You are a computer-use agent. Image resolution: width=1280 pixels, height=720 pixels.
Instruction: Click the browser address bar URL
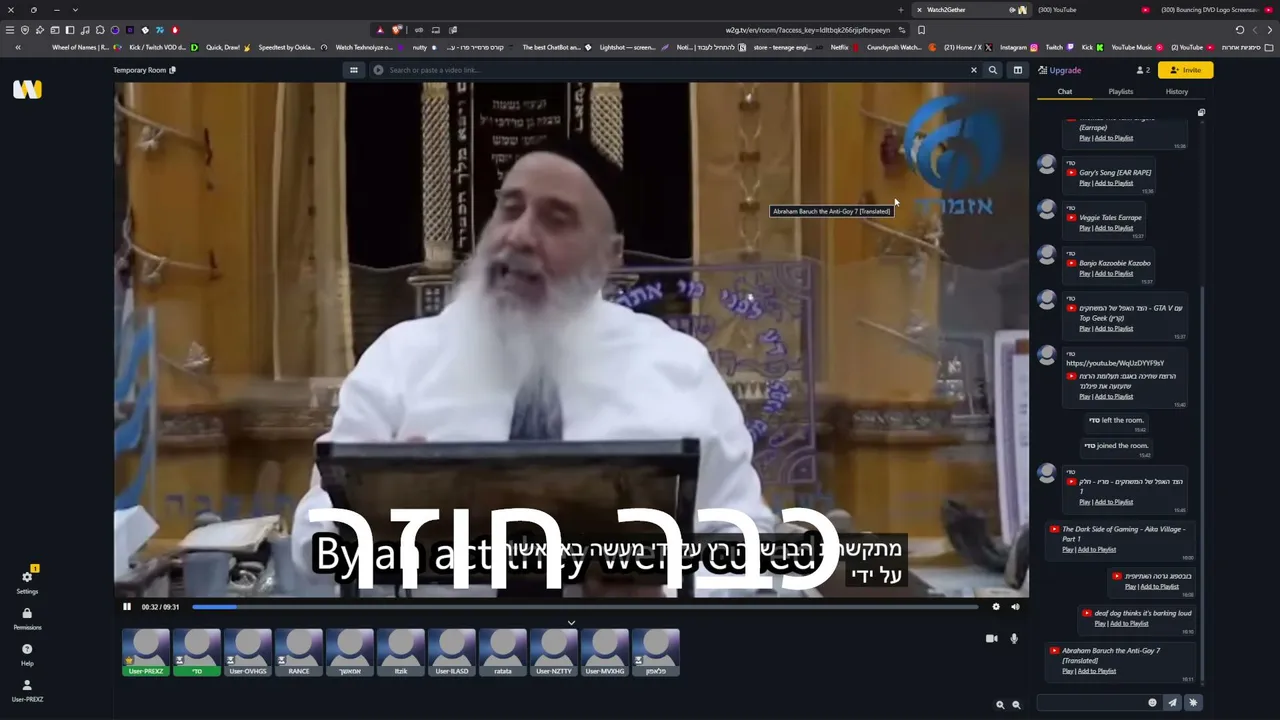point(808,30)
